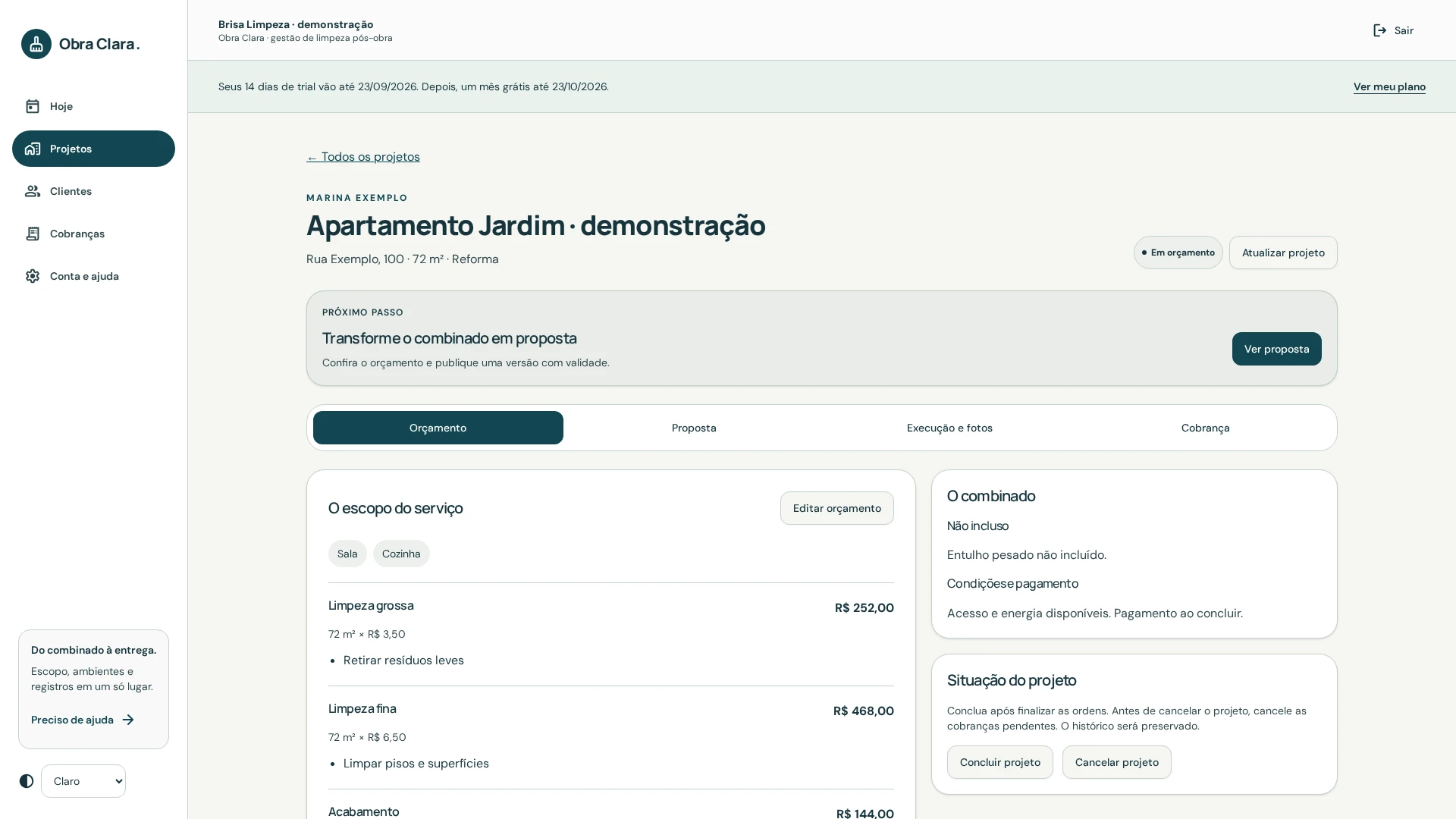Click the Cobranças receipt icon
The image size is (1456, 819).
coord(33,234)
